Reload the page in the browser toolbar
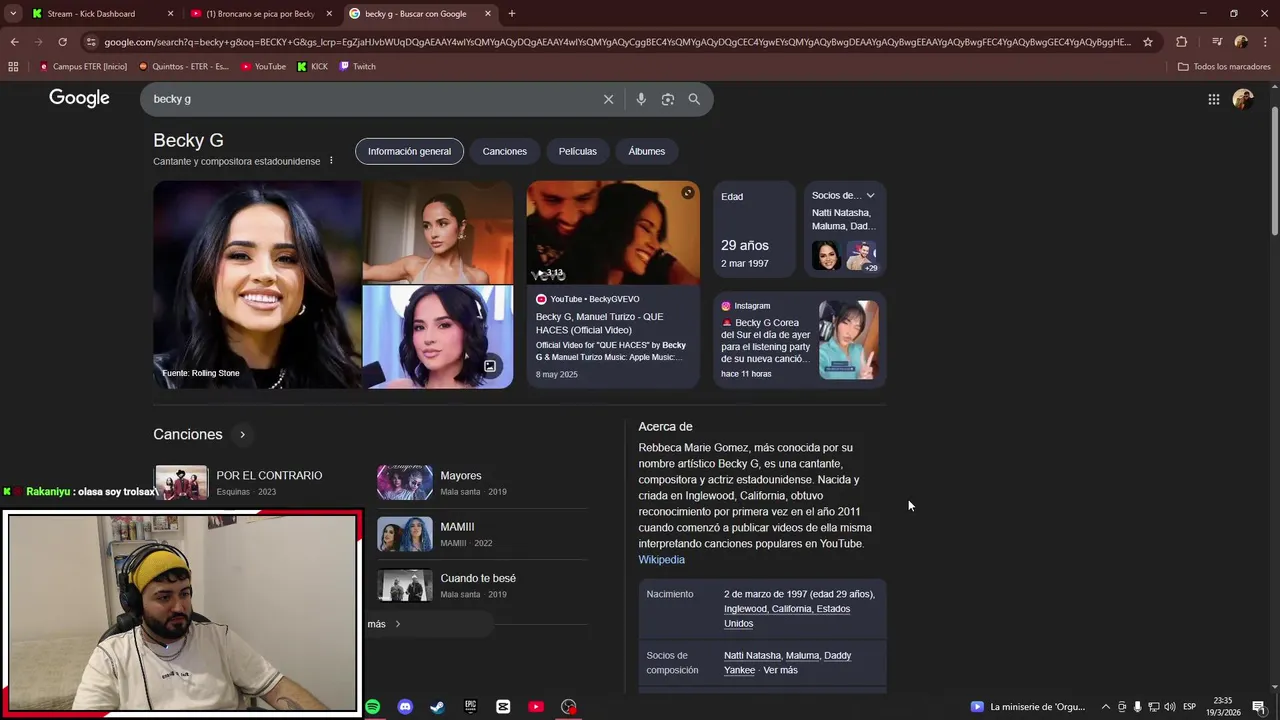This screenshot has width=1280, height=720. 62,42
